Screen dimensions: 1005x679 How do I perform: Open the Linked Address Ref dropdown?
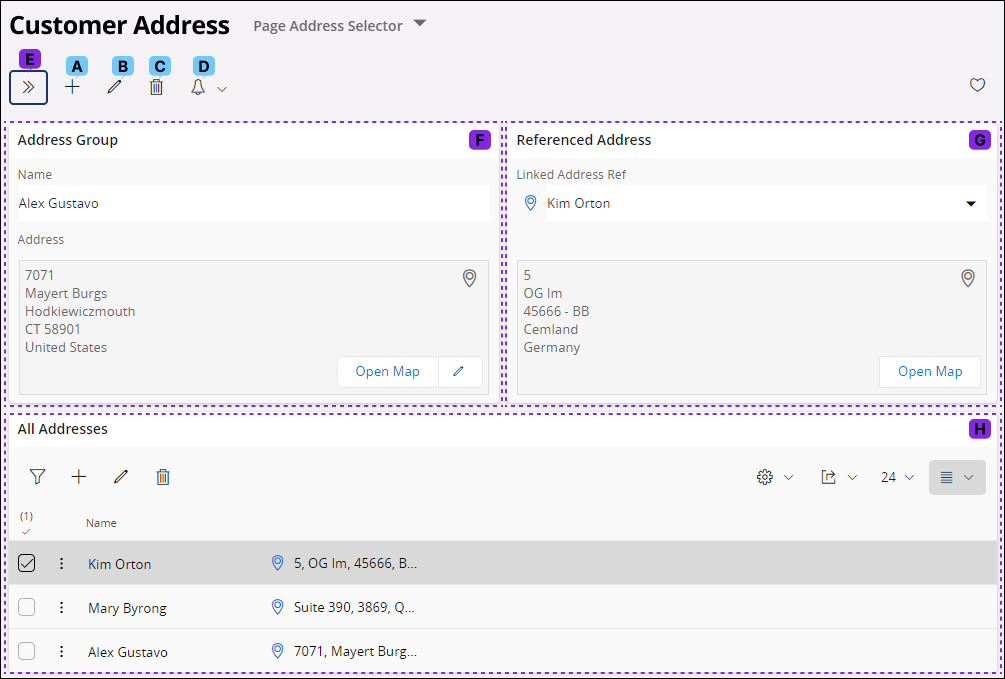click(970, 203)
